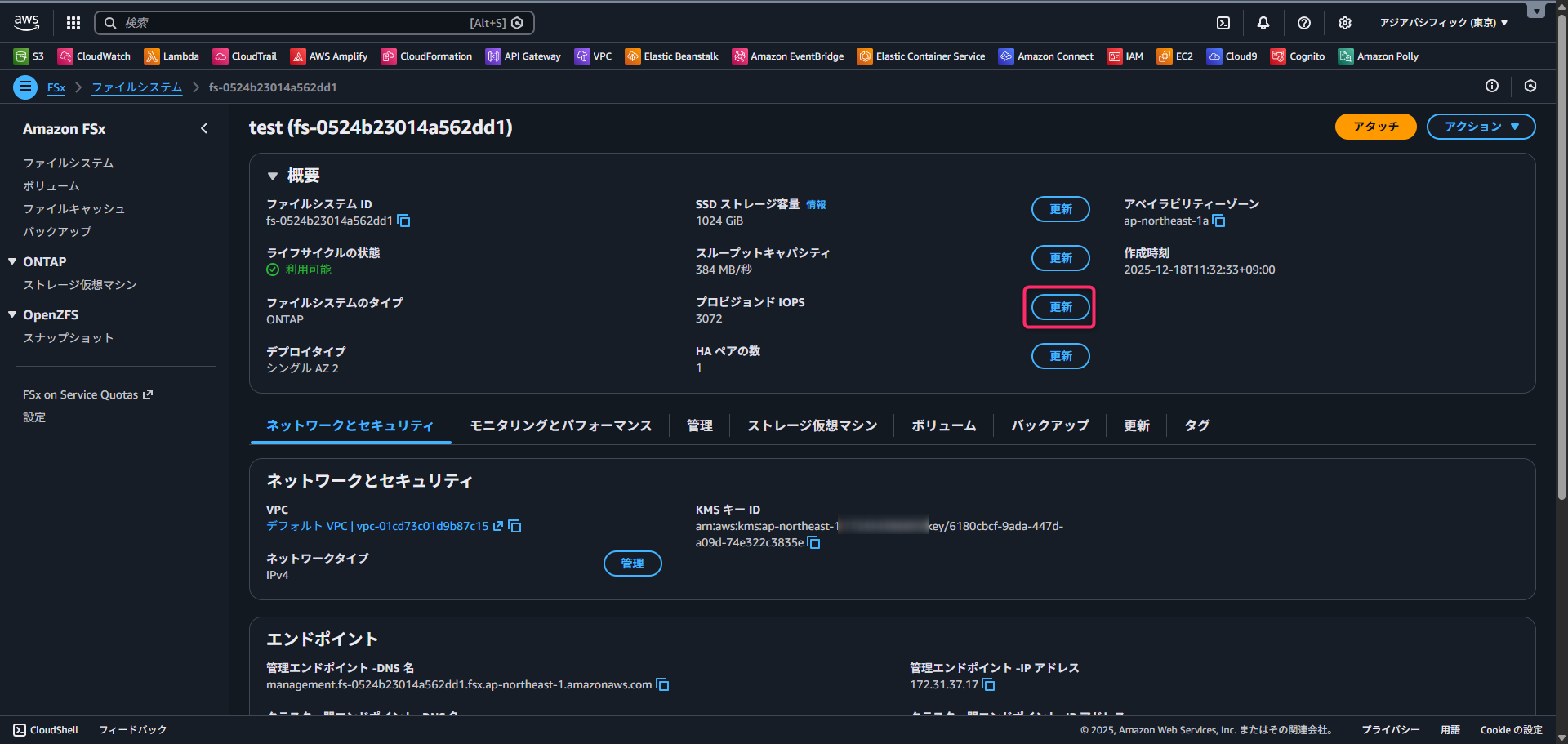
Task: Copy the management endpoint IP address
Action: pyautogui.click(x=989, y=685)
